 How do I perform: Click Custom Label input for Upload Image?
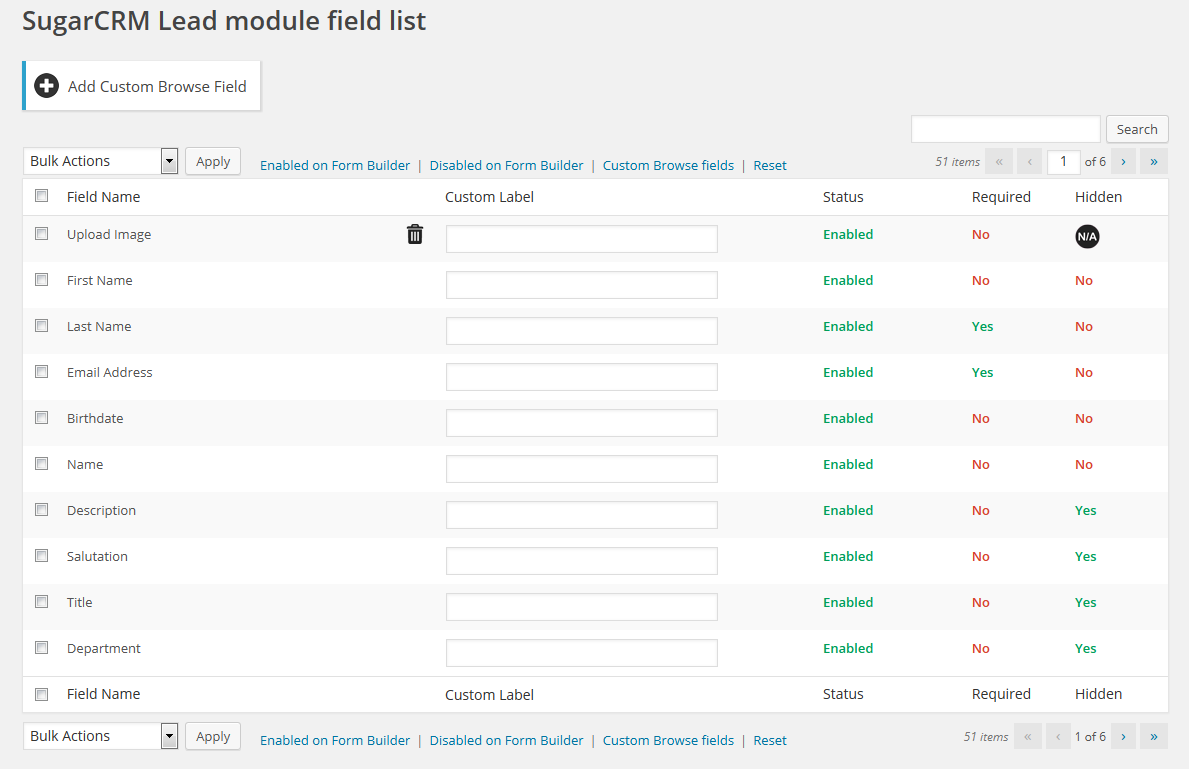(x=582, y=239)
